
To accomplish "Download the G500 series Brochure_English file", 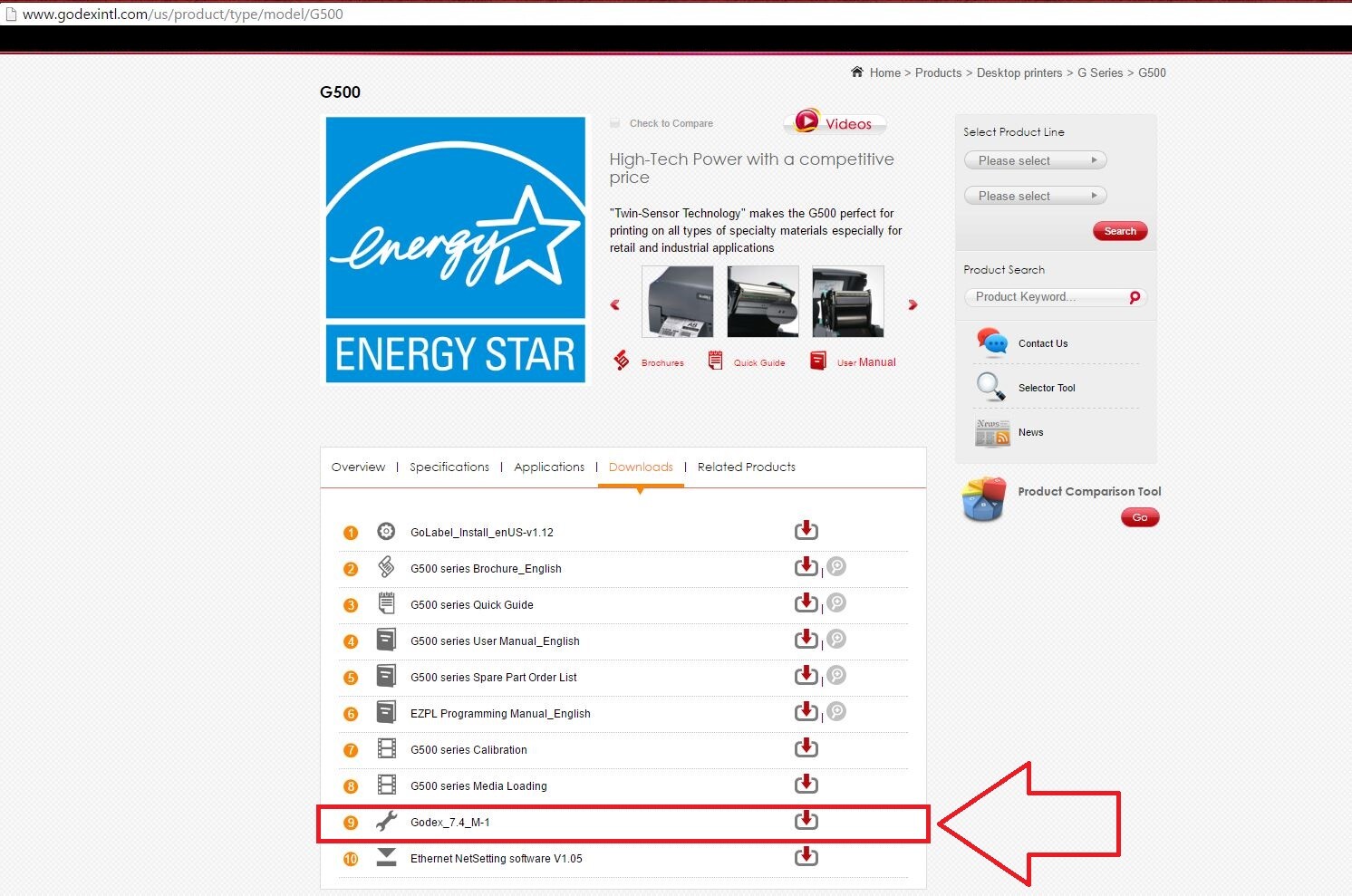I will [x=806, y=566].
